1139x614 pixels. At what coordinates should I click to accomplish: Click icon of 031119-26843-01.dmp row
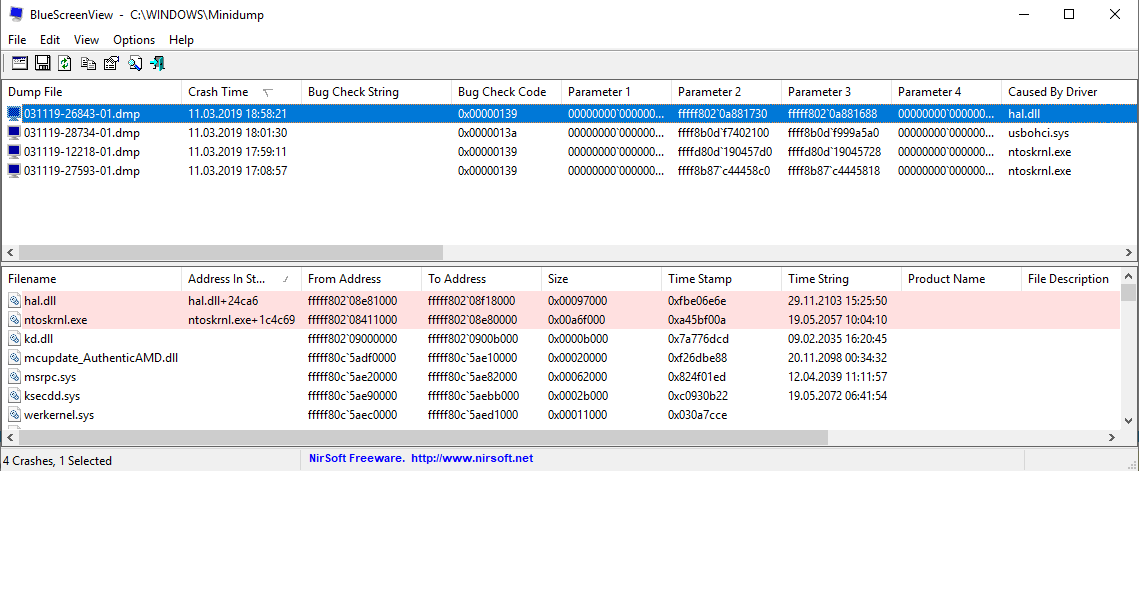pos(14,113)
